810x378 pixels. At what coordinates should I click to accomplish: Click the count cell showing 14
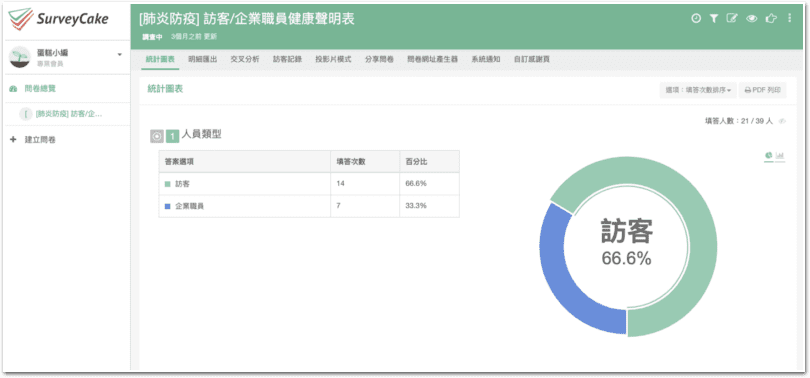(365, 184)
